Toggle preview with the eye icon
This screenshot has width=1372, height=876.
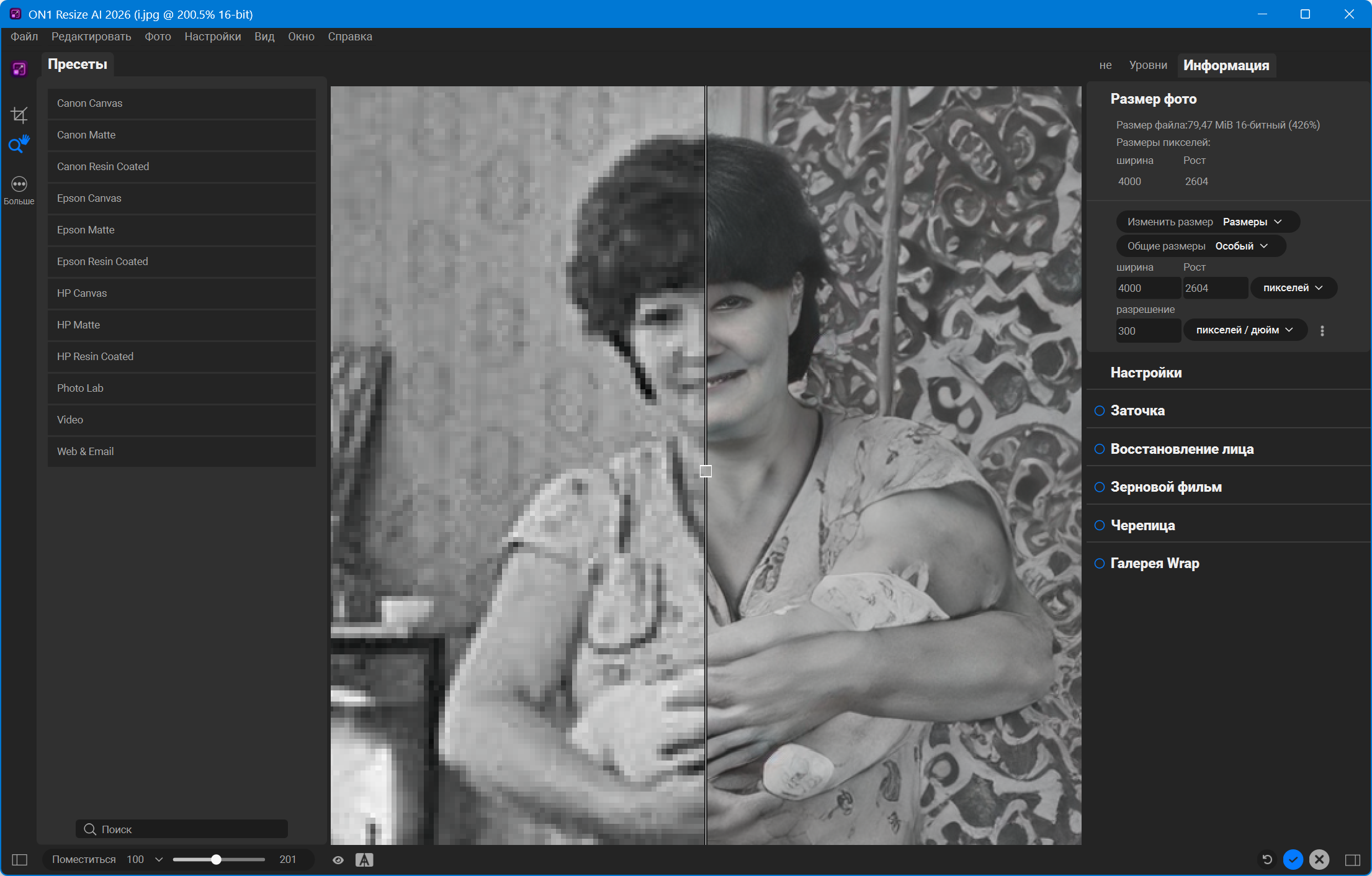338,860
